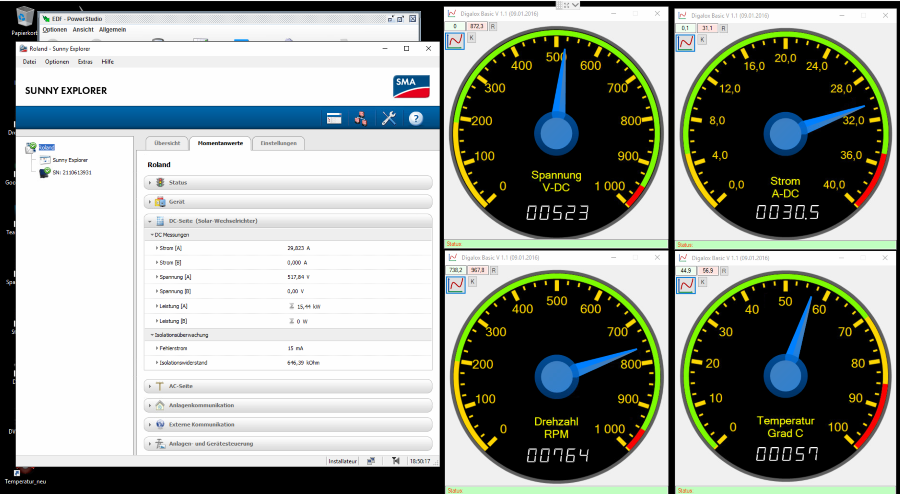Expand the Externe Kommunikation section

pyautogui.click(x=150, y=425)
